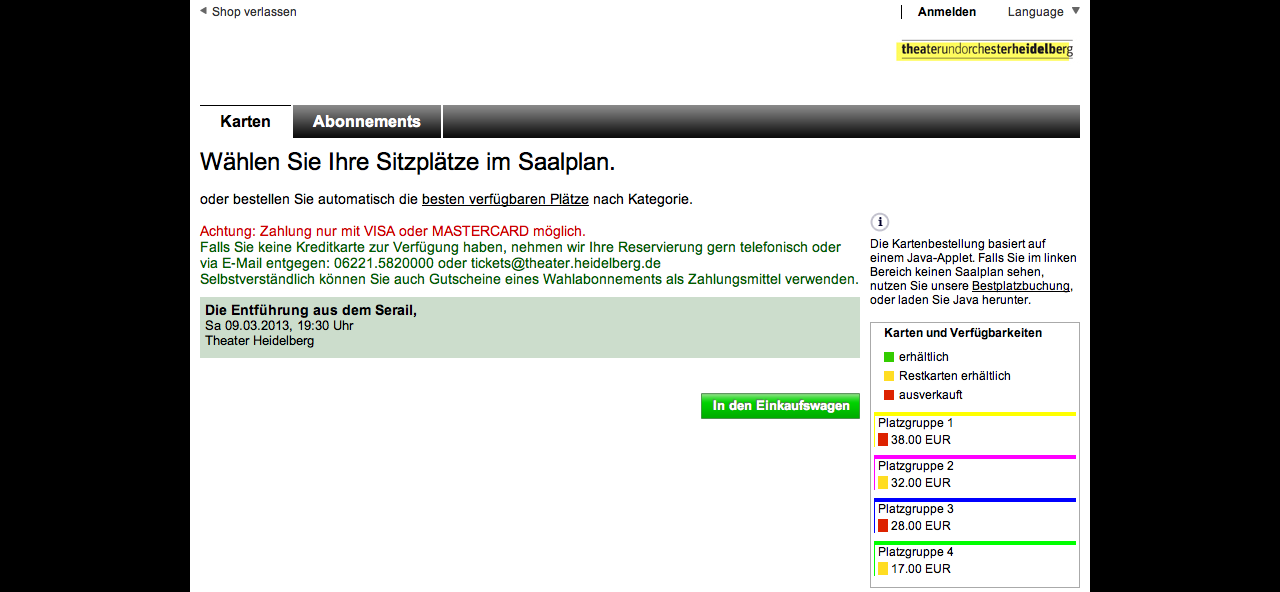Click the red ausverkauft legend square

tap(889, 395)
